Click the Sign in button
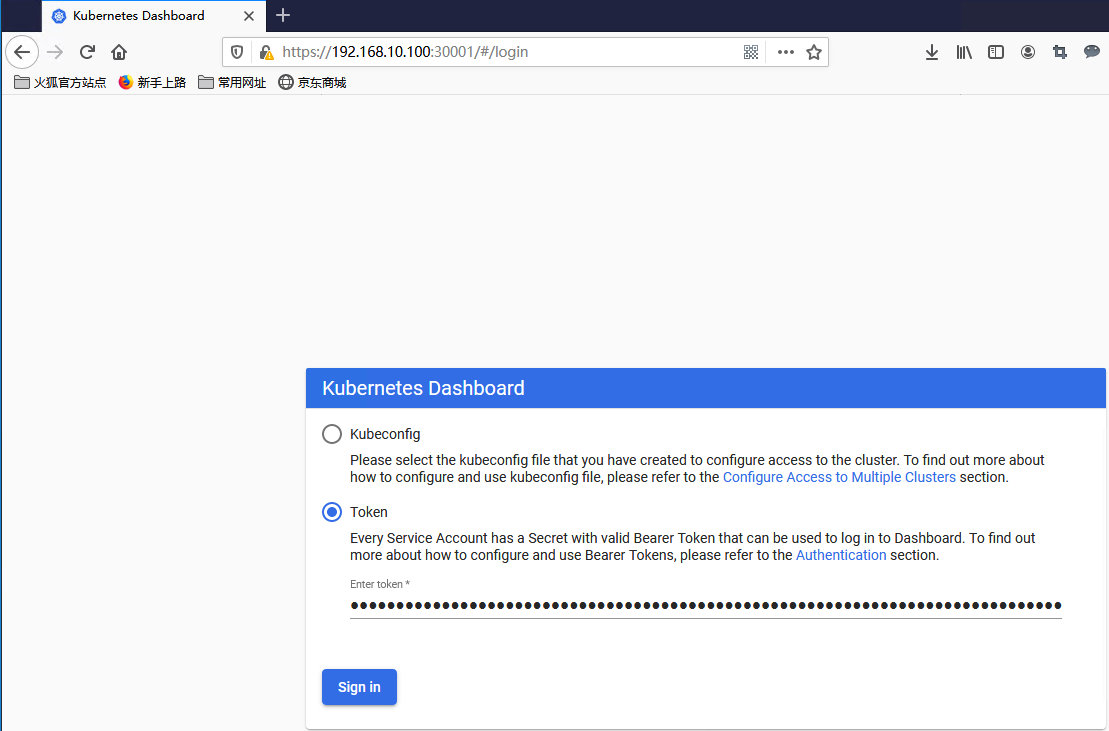The height and width of the screenshot is (731, 1109). (x=359, y=687)
